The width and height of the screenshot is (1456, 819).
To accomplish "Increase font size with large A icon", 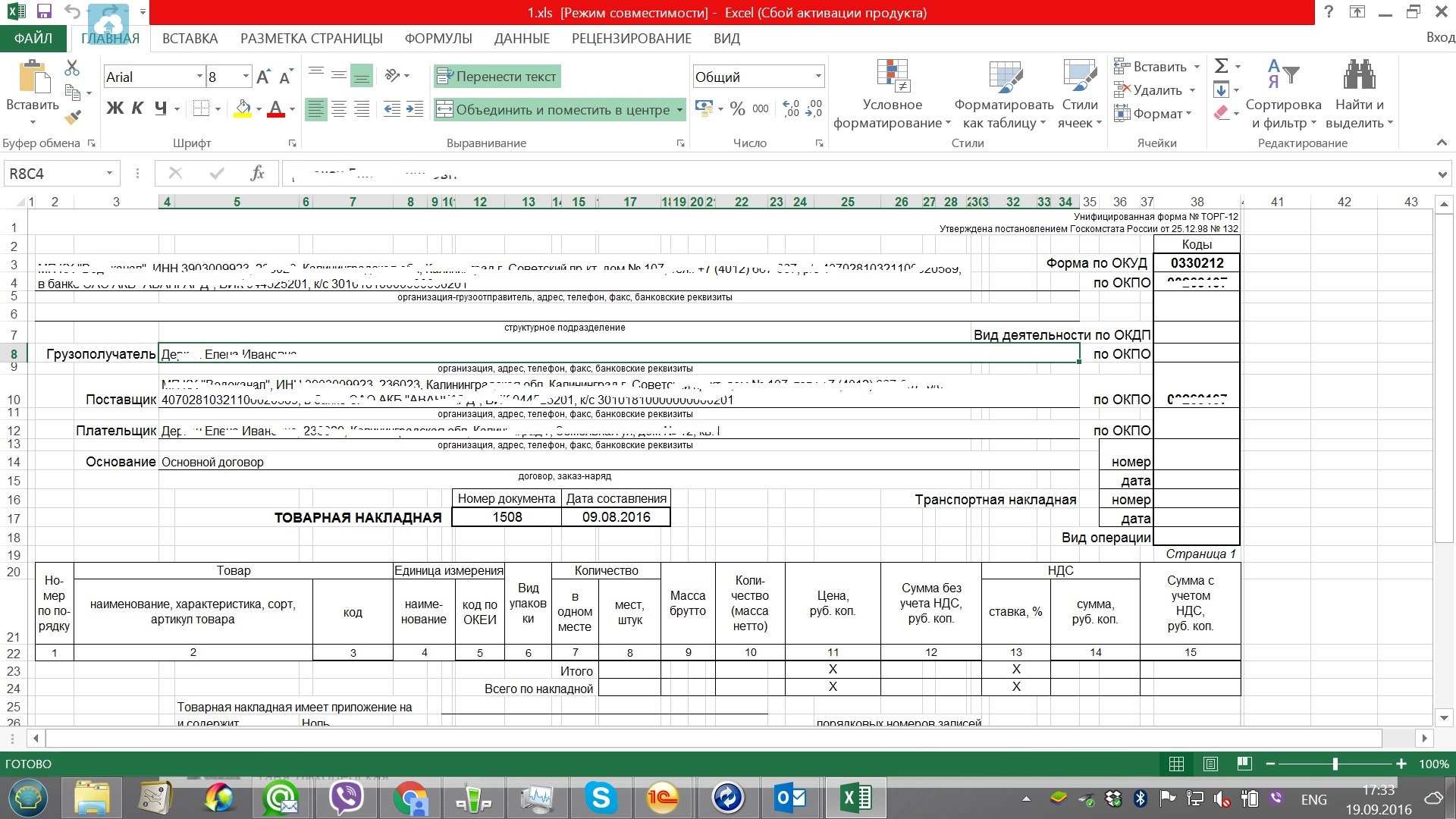I will [x=262, y=77].
